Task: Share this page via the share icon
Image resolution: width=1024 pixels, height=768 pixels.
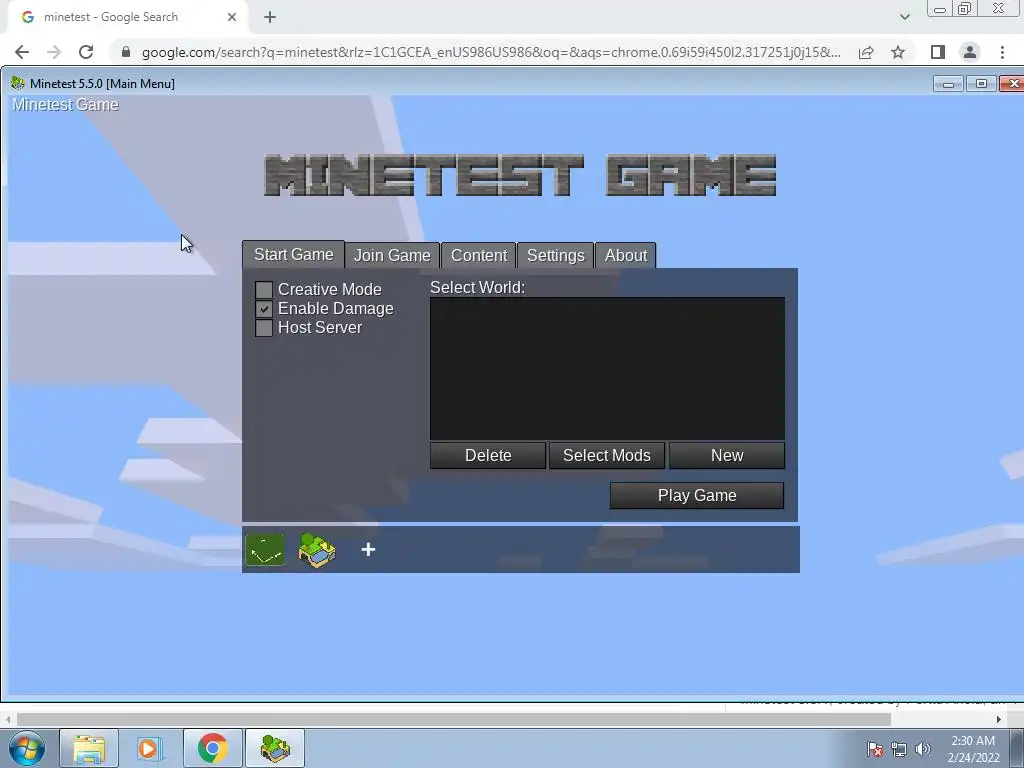Action: pos(866,52)
